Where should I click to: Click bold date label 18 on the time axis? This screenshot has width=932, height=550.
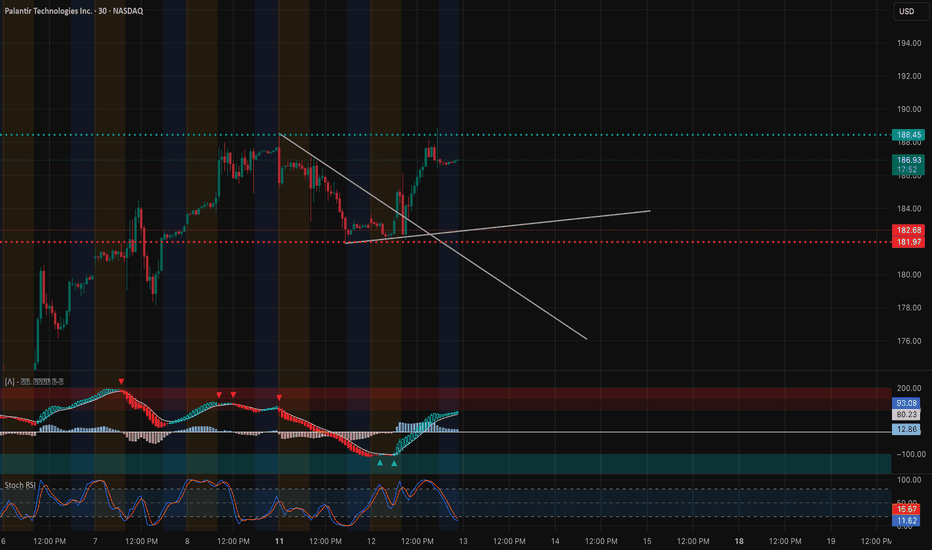(739, 542)
